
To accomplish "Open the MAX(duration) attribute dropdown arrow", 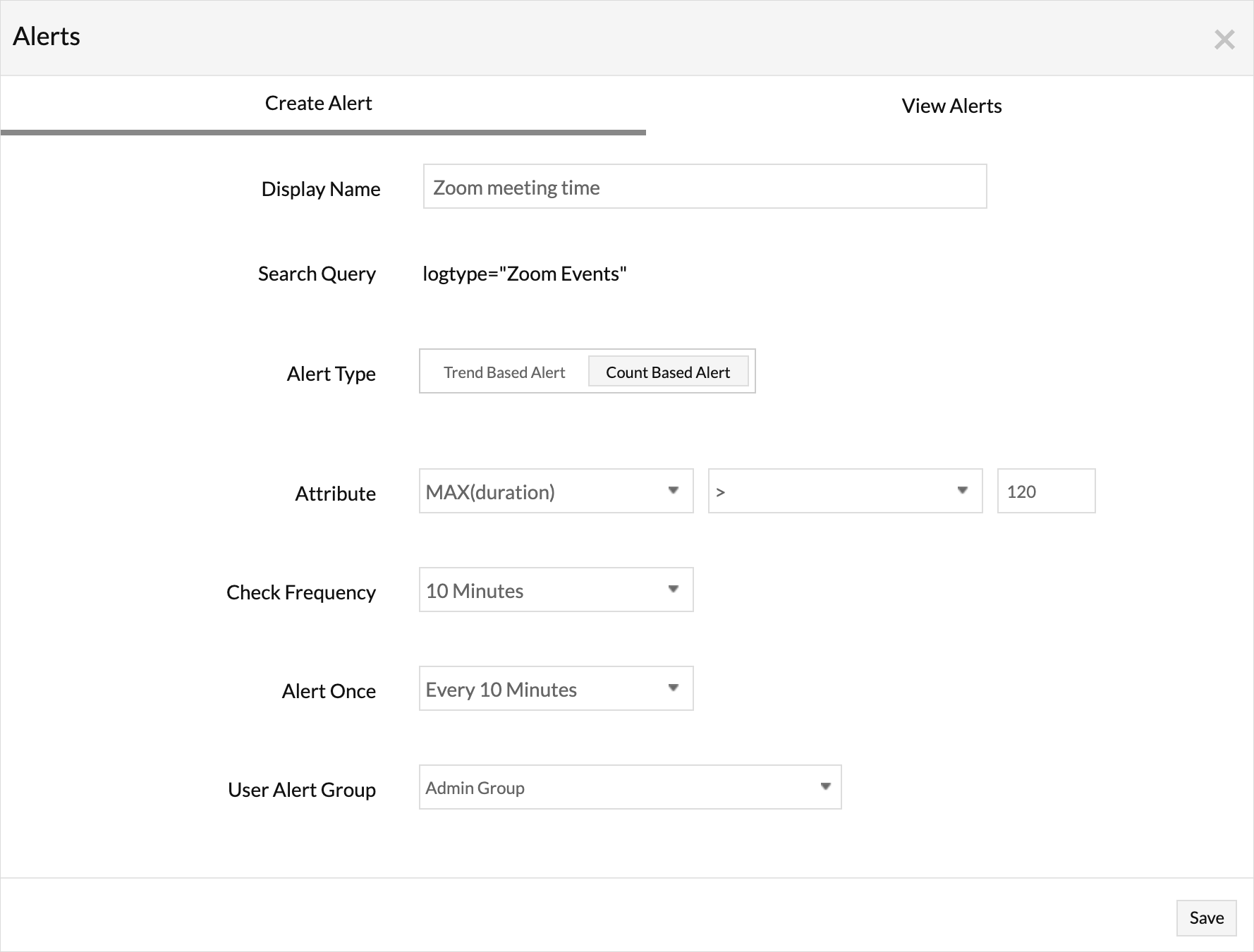I will (674, 491).
